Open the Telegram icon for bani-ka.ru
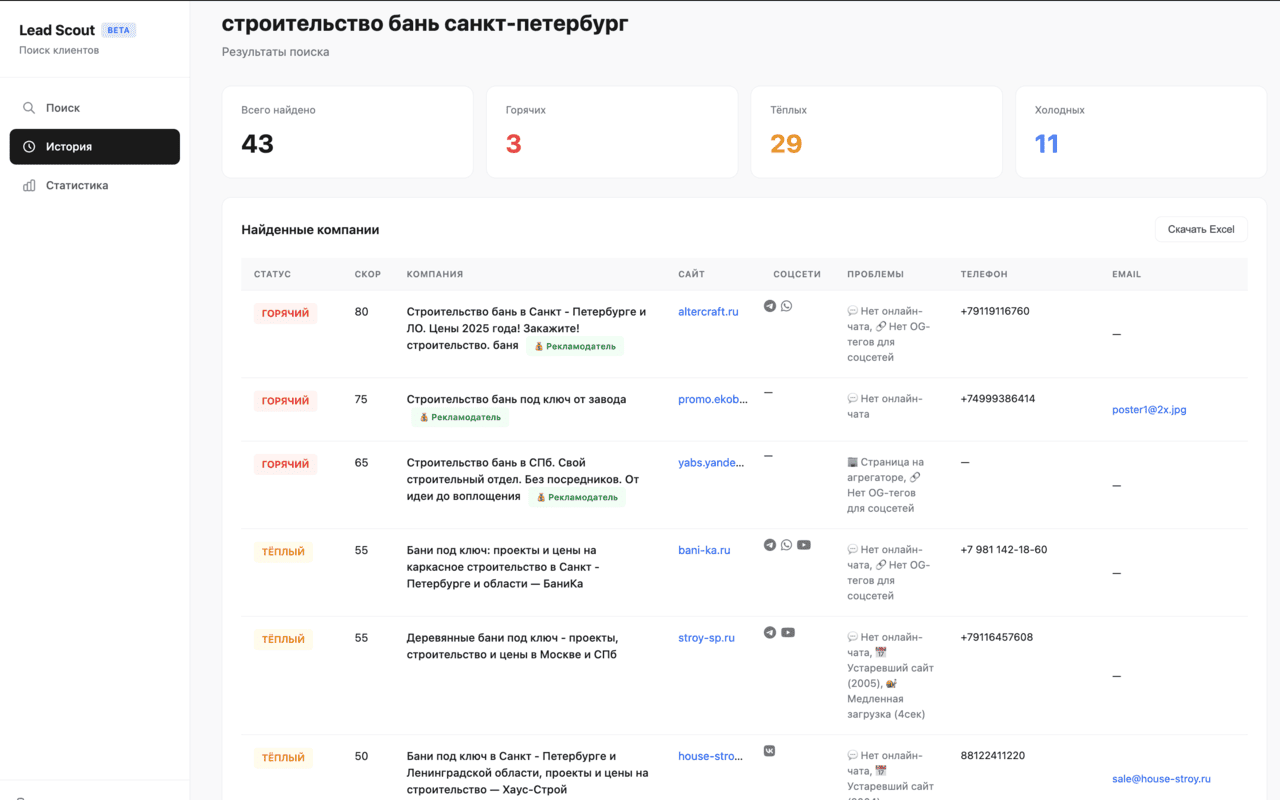The image size is (1280, 800). [770, 545]
